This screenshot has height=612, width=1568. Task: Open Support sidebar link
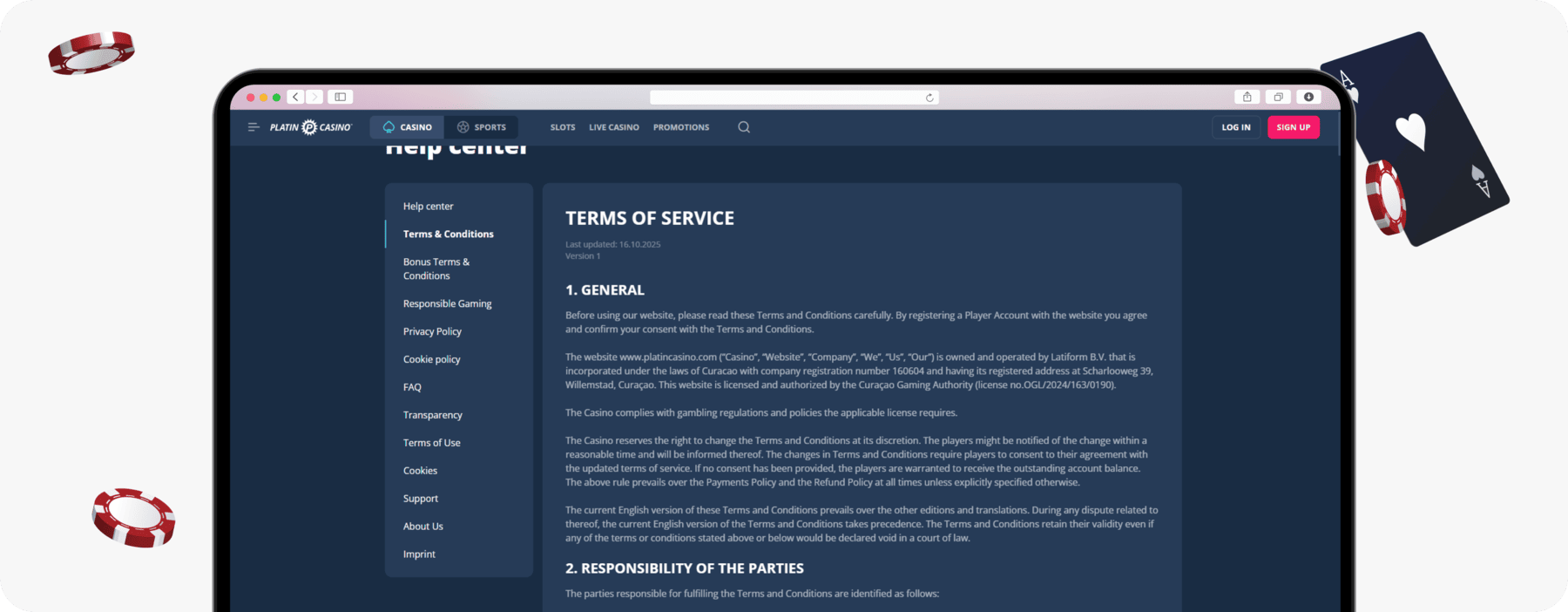click(421, 499)
